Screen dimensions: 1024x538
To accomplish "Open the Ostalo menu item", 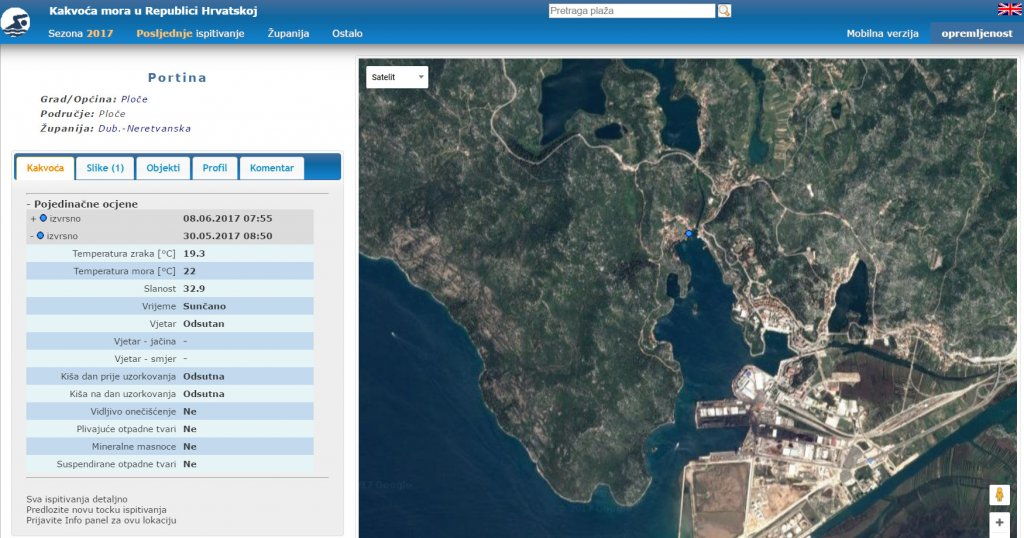I will (x=347, y=33).
